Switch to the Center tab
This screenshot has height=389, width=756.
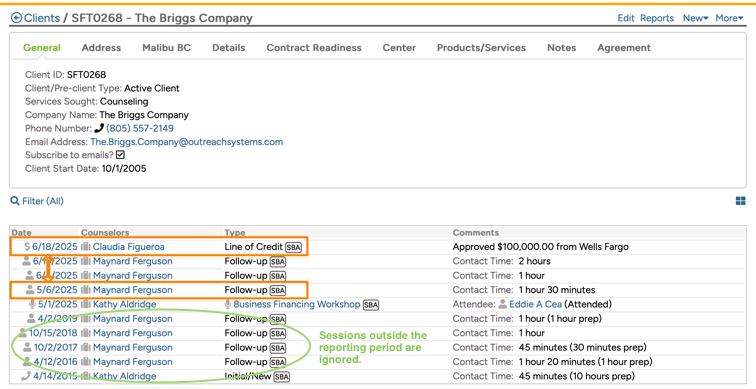399,48
